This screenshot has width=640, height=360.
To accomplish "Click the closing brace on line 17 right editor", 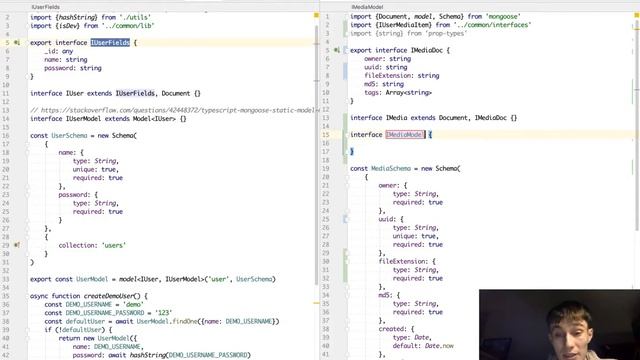I will (x=352, y=151).
